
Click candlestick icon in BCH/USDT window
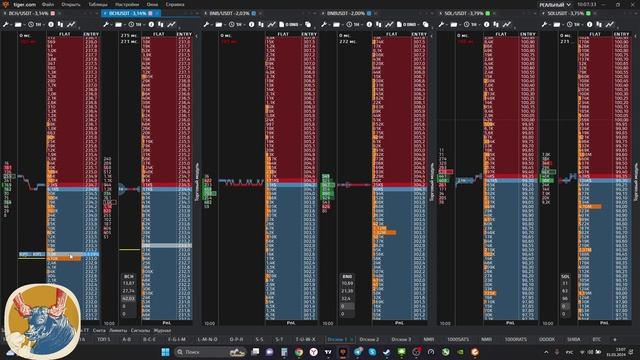[x=60, y=24]
